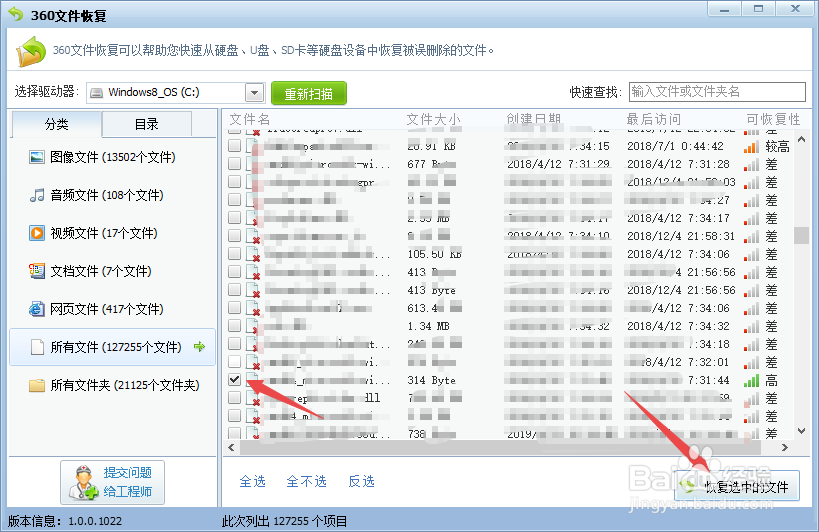The height and width of the screenshot is (532, 819).
Task: Click the 105.50 KB size cell
Action: click(434, 254)
